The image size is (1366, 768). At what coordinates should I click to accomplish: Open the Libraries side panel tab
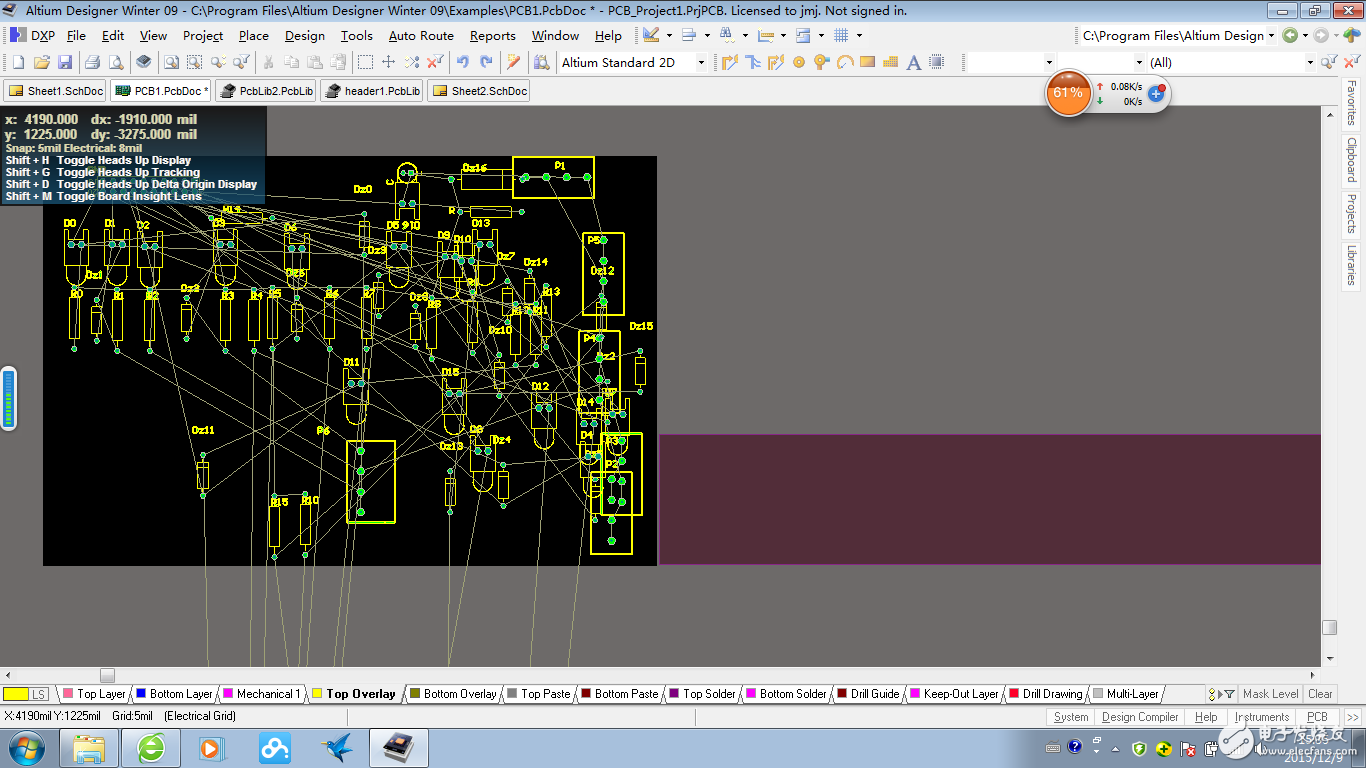pos(1352,264)
